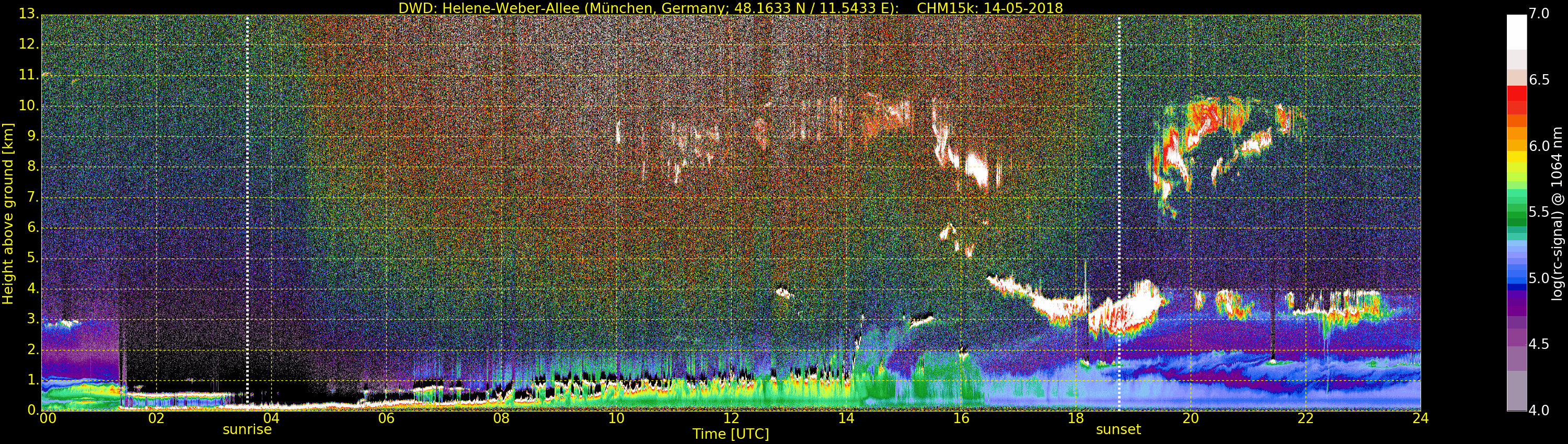The width and height of the screenshot is (1568, 444).
Task: Click the sunrise label below the time axis
Action: tap(247, 429)
